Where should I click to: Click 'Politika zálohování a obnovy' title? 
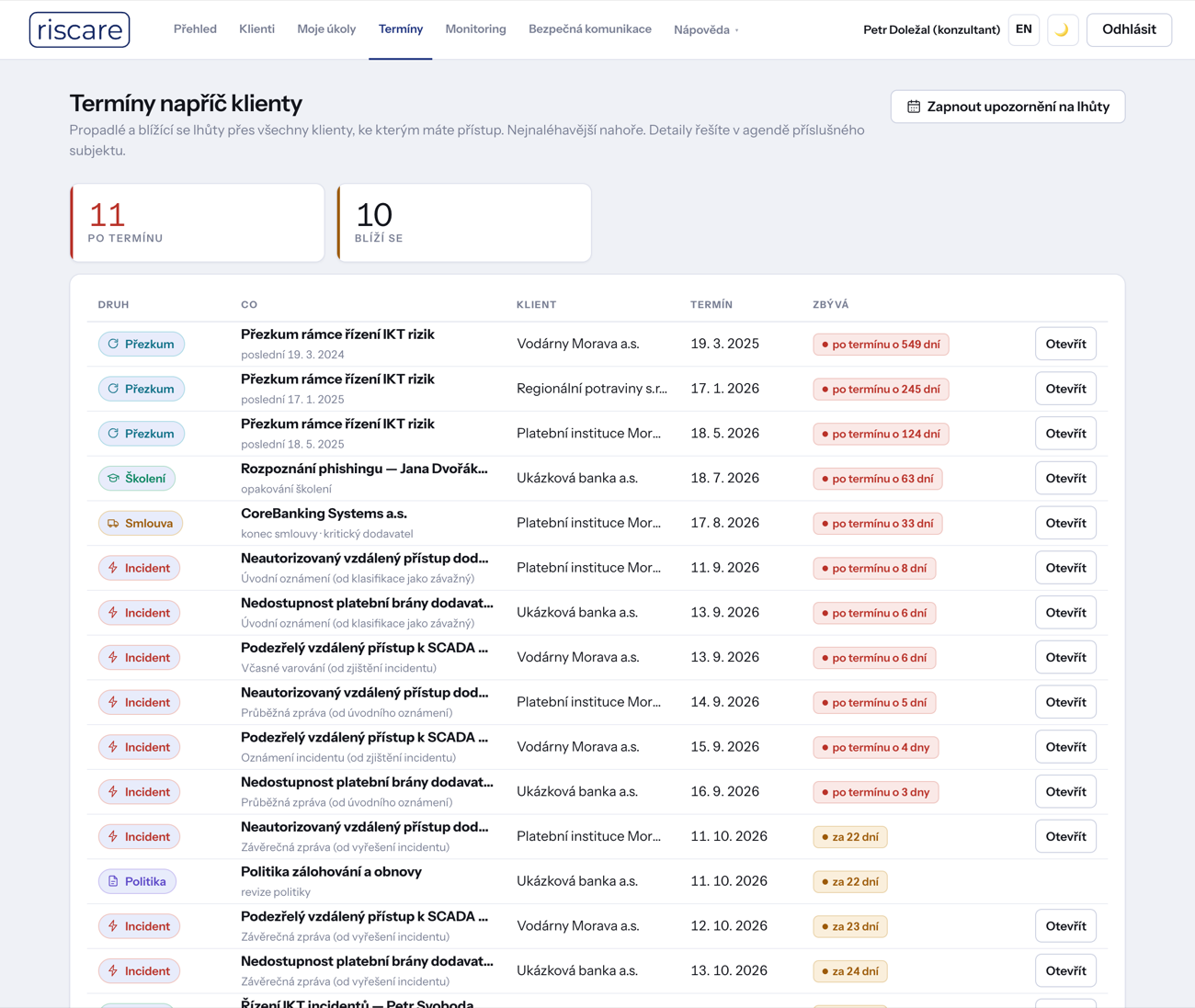pos(331,872)
